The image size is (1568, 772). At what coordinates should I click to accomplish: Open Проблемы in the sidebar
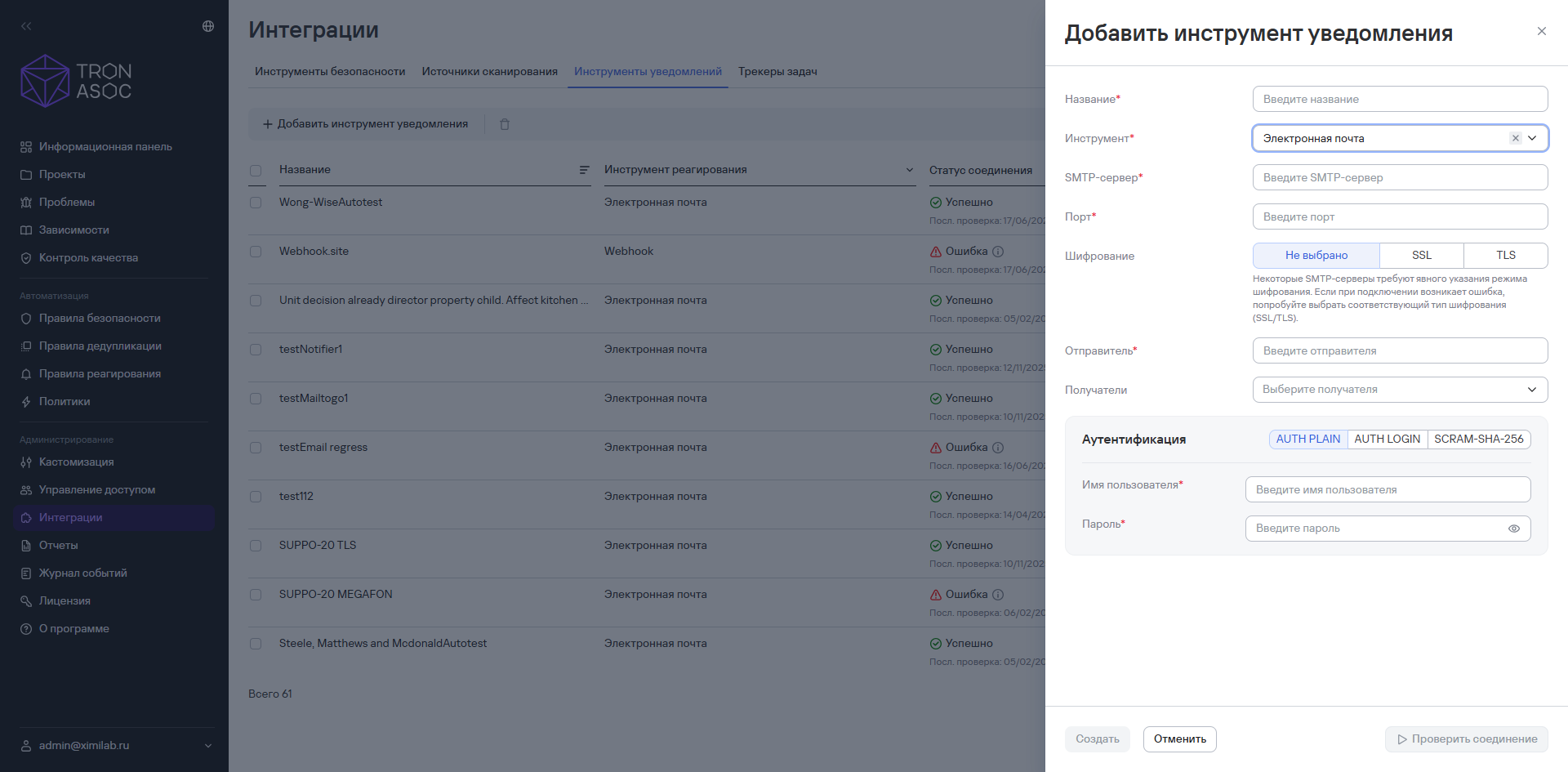point(67,203)
